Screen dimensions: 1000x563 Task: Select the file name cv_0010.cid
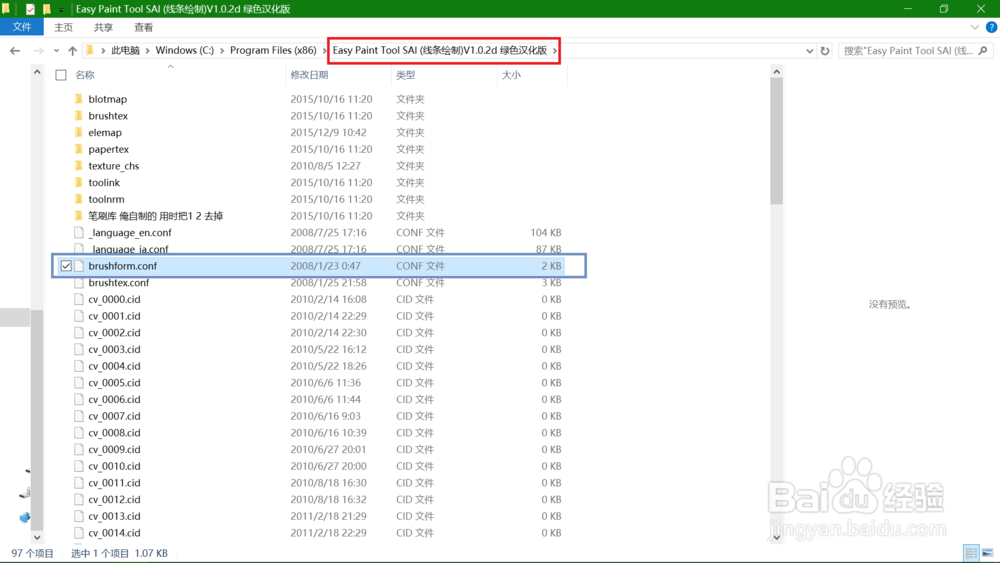[x=114, y=466]
